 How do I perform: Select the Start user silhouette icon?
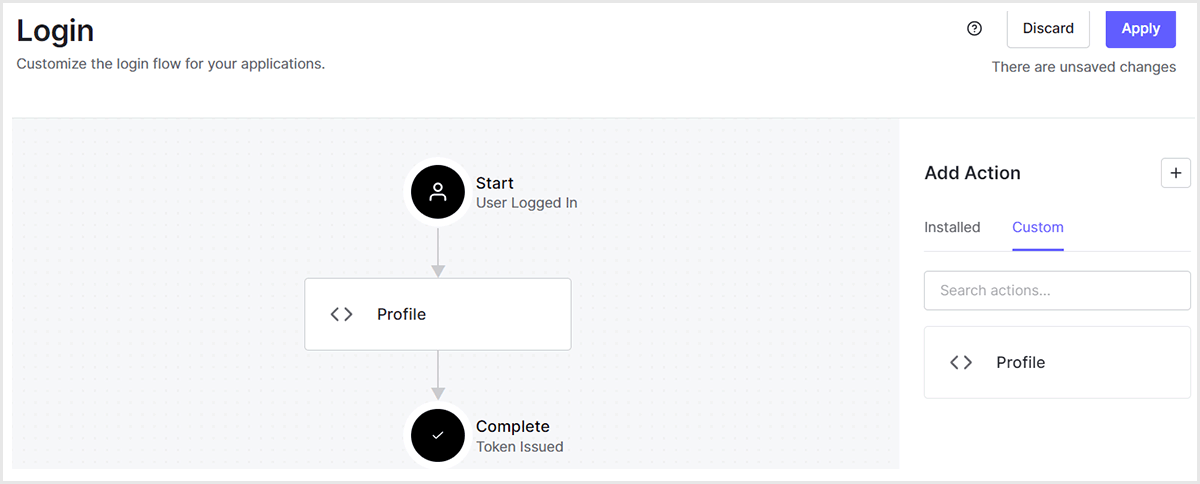pyautogui.click(x=438, y=193)
